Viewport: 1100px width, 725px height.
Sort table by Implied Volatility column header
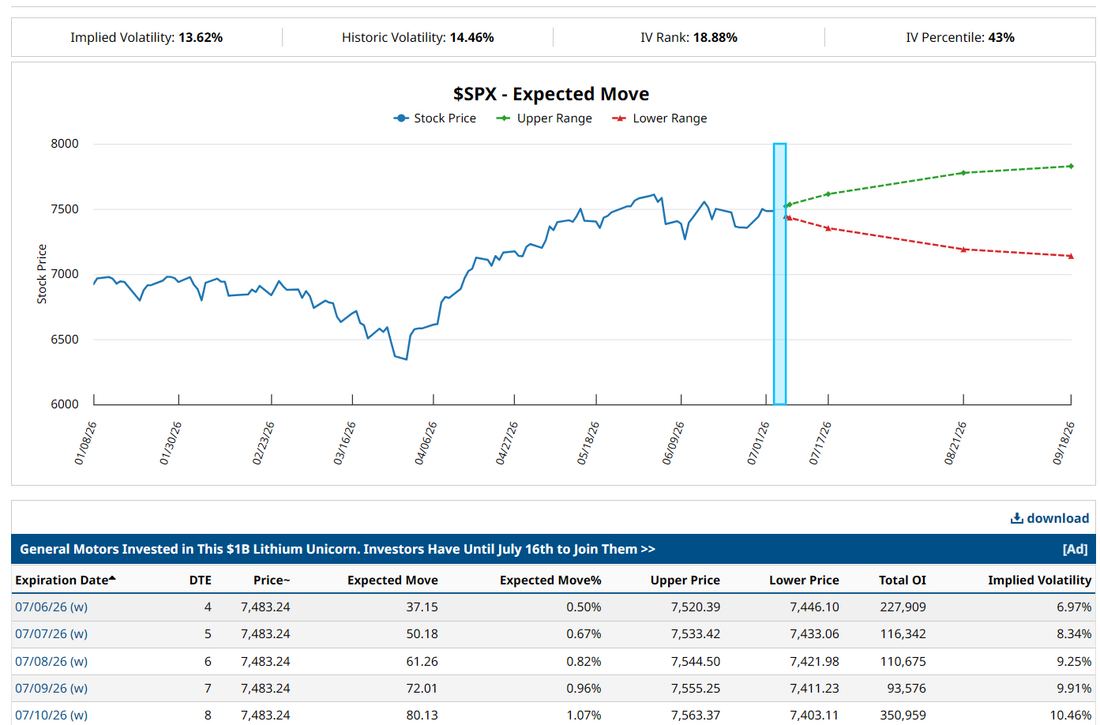coord(1040,580)
